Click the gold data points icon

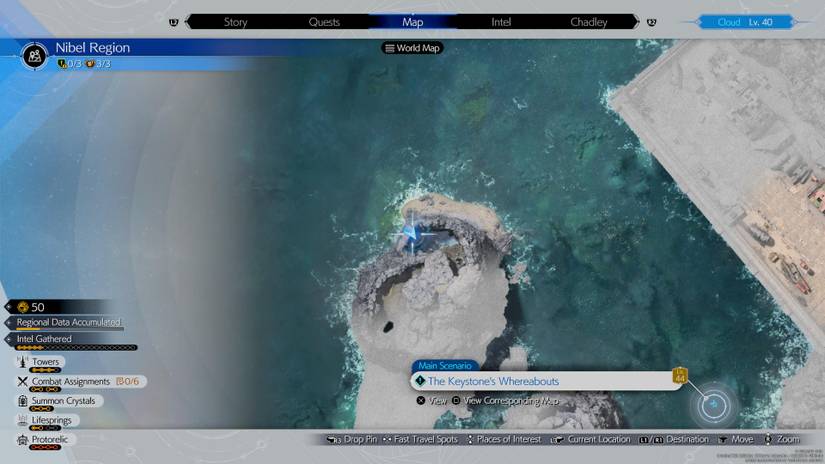click(x=22, y=307)
